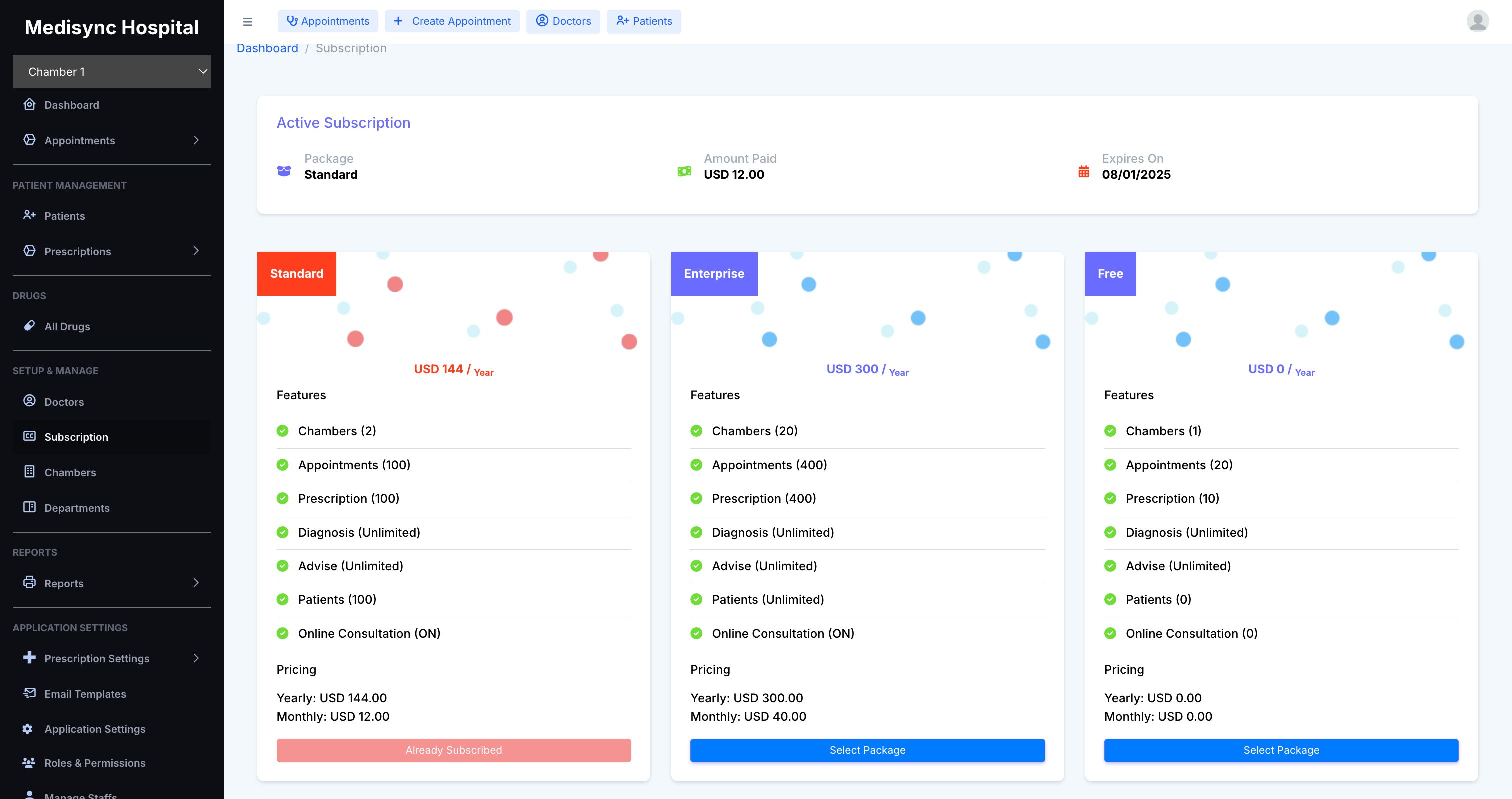Click the Application Settings gear icon
Screen dimensions: 1512x799
(27, 728)
